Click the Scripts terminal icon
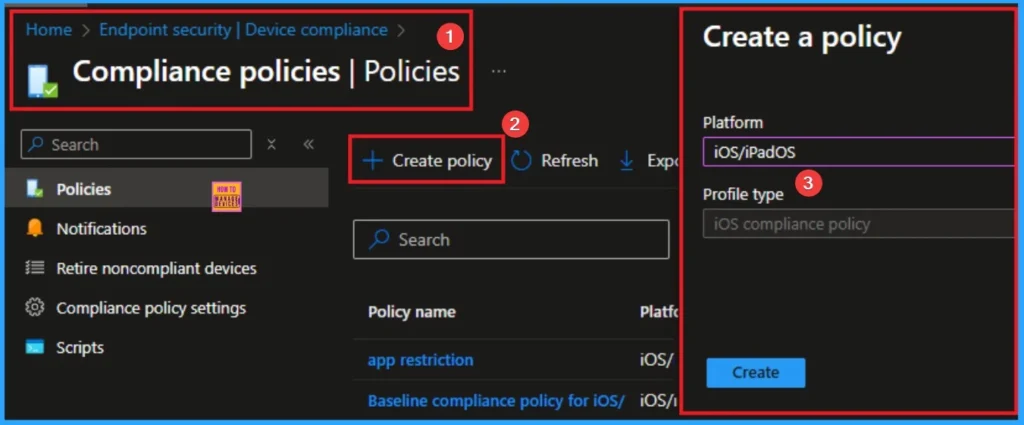The height and width of the screenshot is (425, 1024). pyautogui.click(x=35, y=347)
